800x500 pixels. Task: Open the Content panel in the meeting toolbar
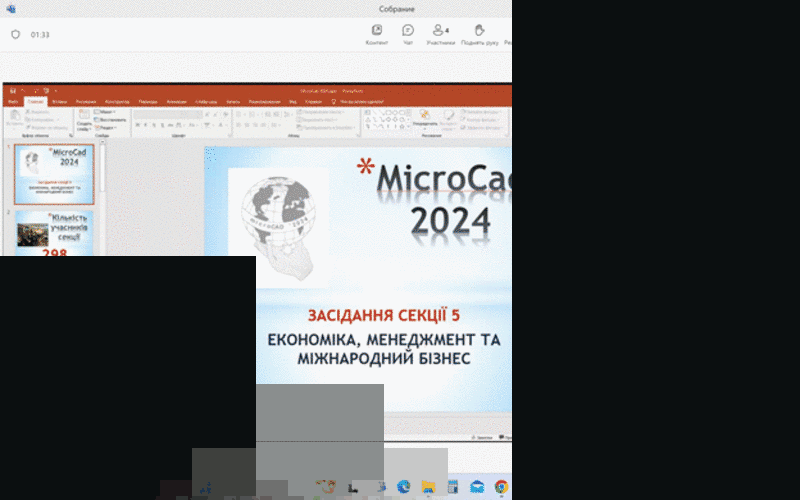tap(376, 34)
